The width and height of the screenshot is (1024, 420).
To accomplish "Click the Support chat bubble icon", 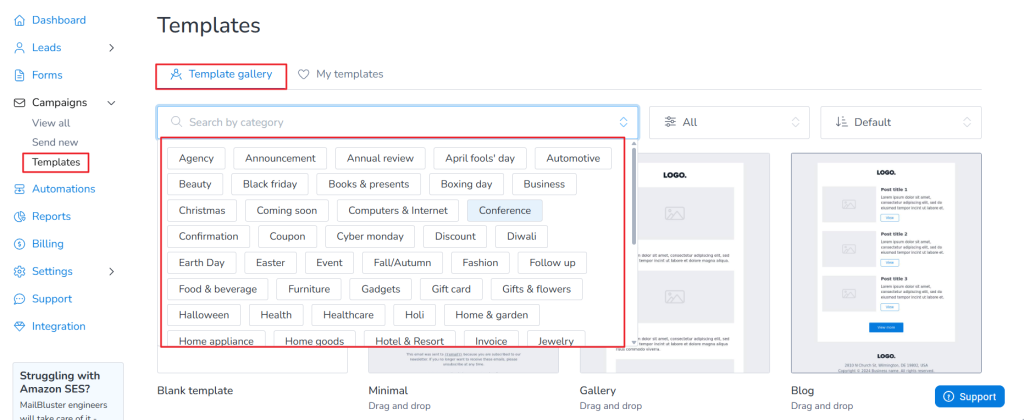I will (x=20, y=299).
